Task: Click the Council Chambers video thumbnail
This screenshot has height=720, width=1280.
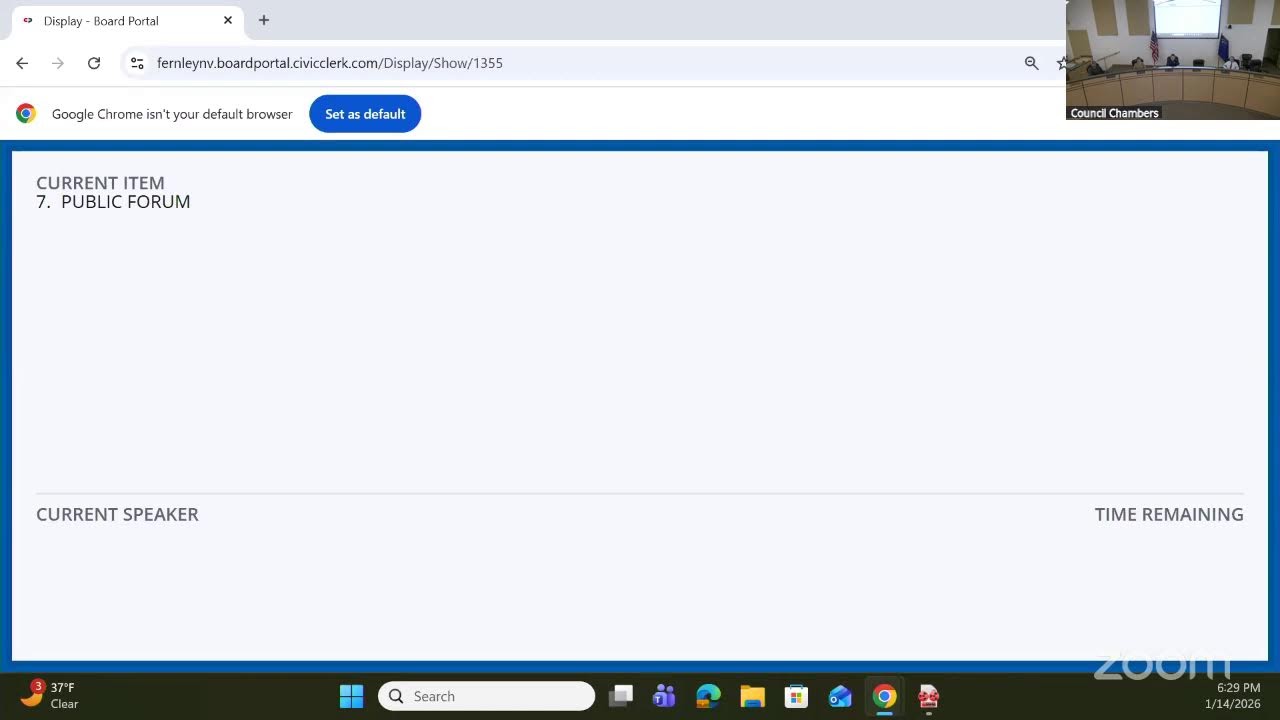Action: 1173,60
